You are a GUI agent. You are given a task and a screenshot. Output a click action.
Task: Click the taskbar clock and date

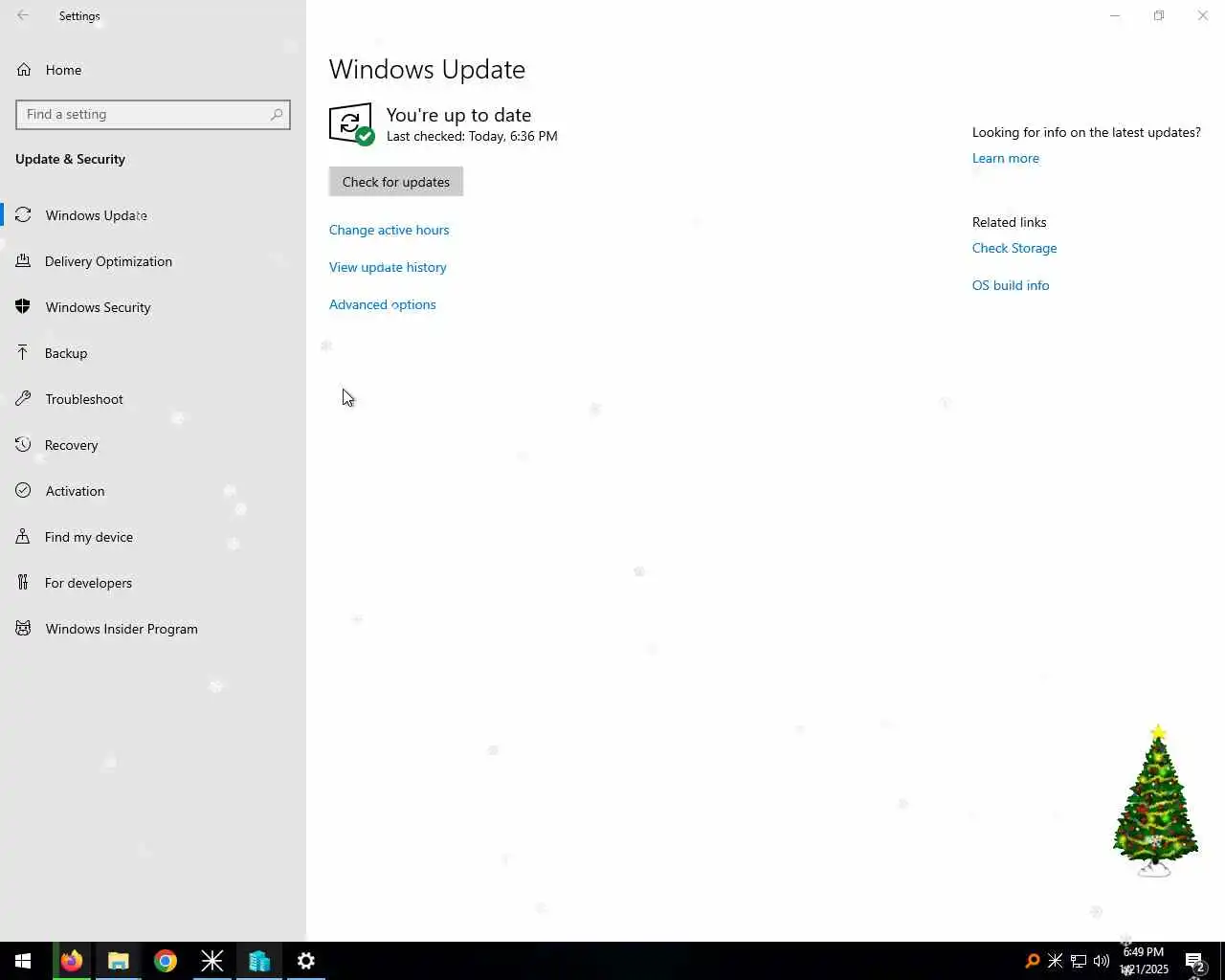coord(1145,961)
